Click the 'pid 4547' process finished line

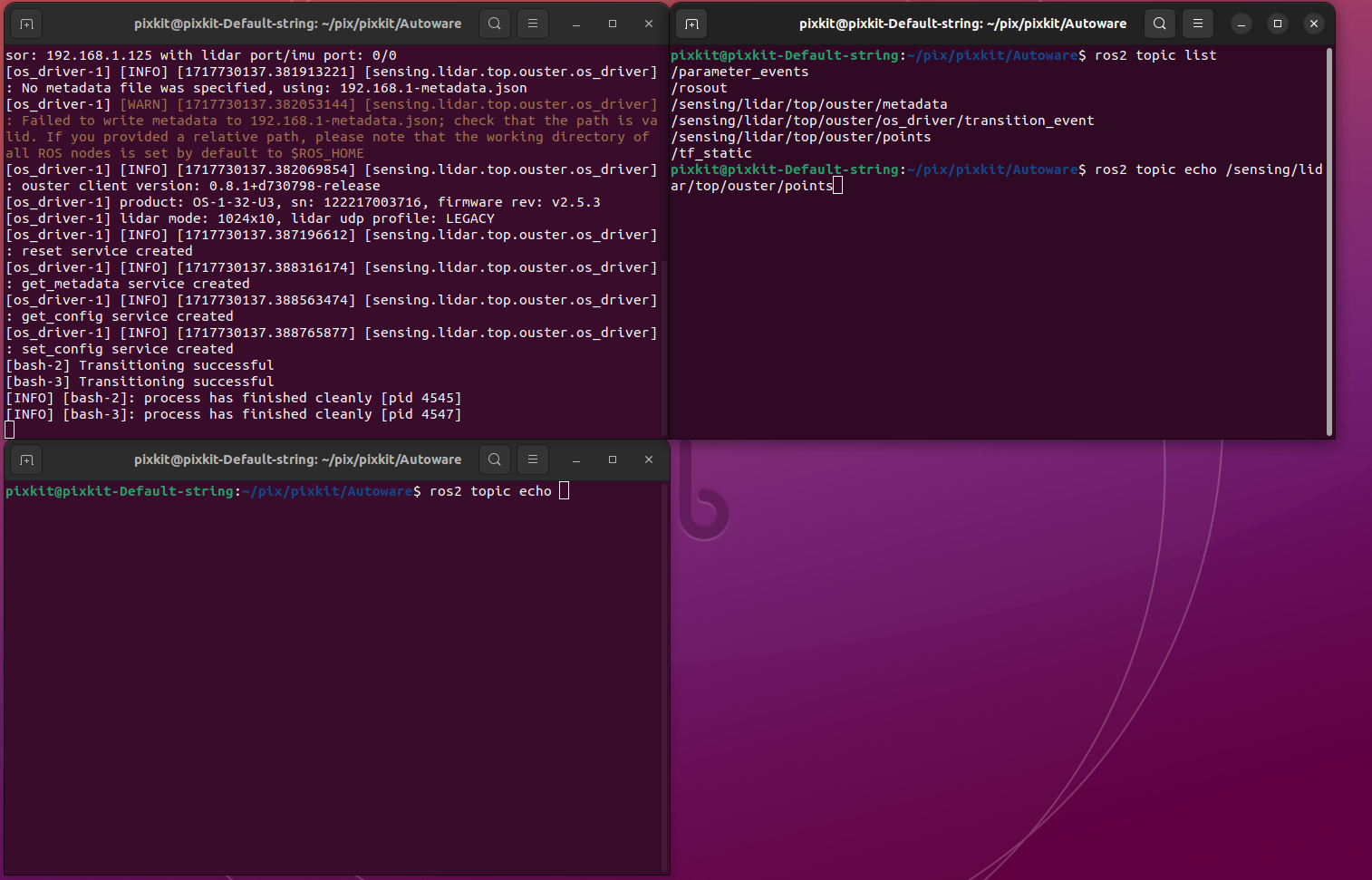pyautogui.click(x=234, y=414)
